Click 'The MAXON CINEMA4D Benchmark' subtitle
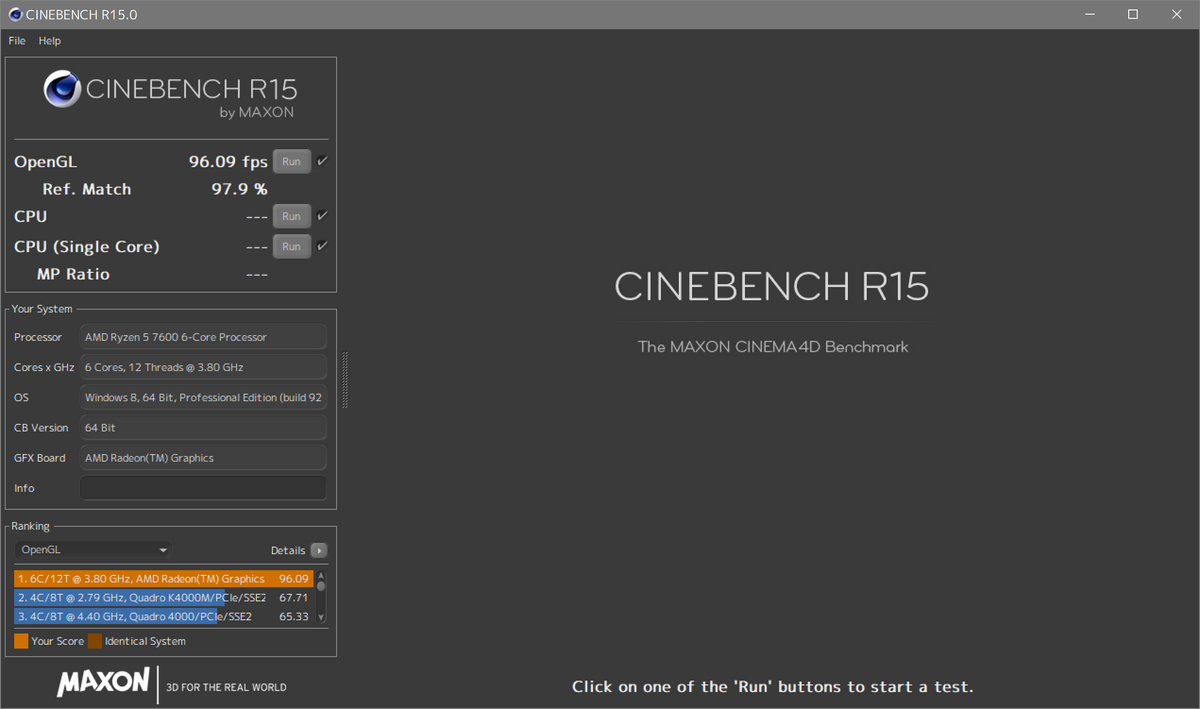Screen dimensions: 1200x709 pyautogui.click(x=773, y=347)
